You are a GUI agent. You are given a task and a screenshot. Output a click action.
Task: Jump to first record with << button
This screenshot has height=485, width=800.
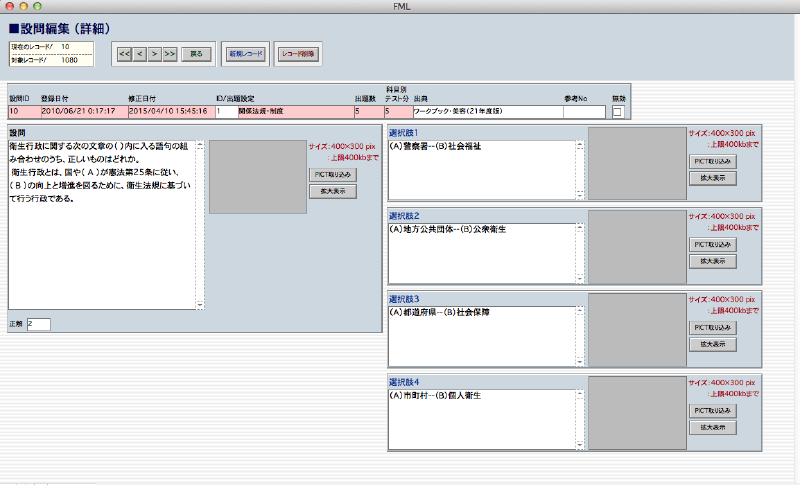125,54
